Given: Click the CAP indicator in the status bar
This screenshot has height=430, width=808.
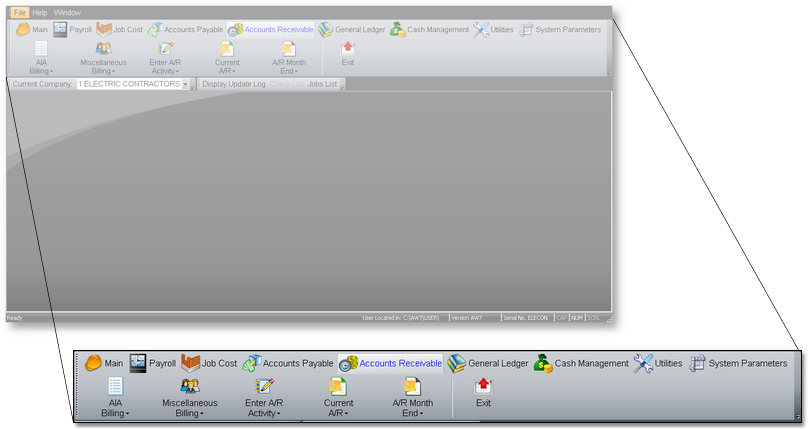Looking at the screenshot, I should [561, 318].
